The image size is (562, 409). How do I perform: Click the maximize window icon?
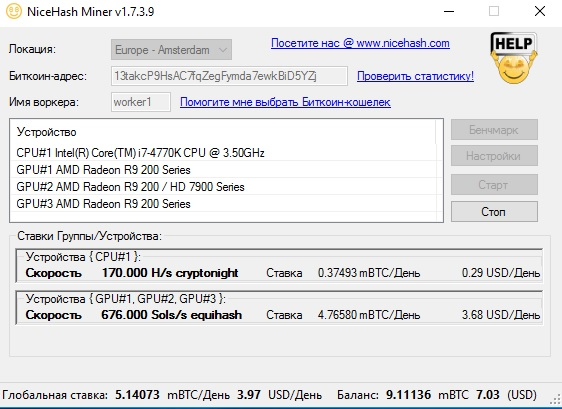click(494, 11)
